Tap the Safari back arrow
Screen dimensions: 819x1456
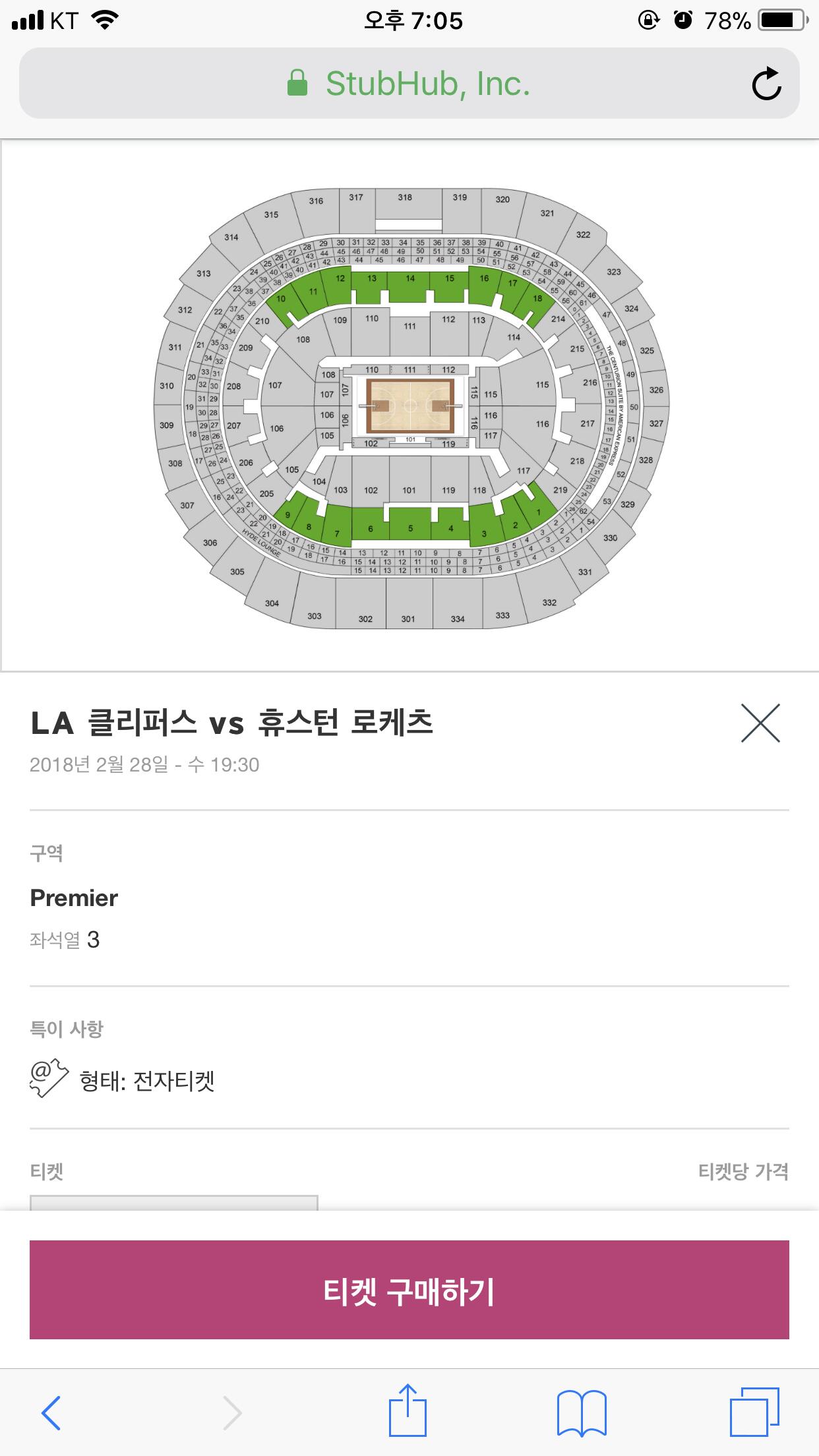click(x=51, y=1412)
